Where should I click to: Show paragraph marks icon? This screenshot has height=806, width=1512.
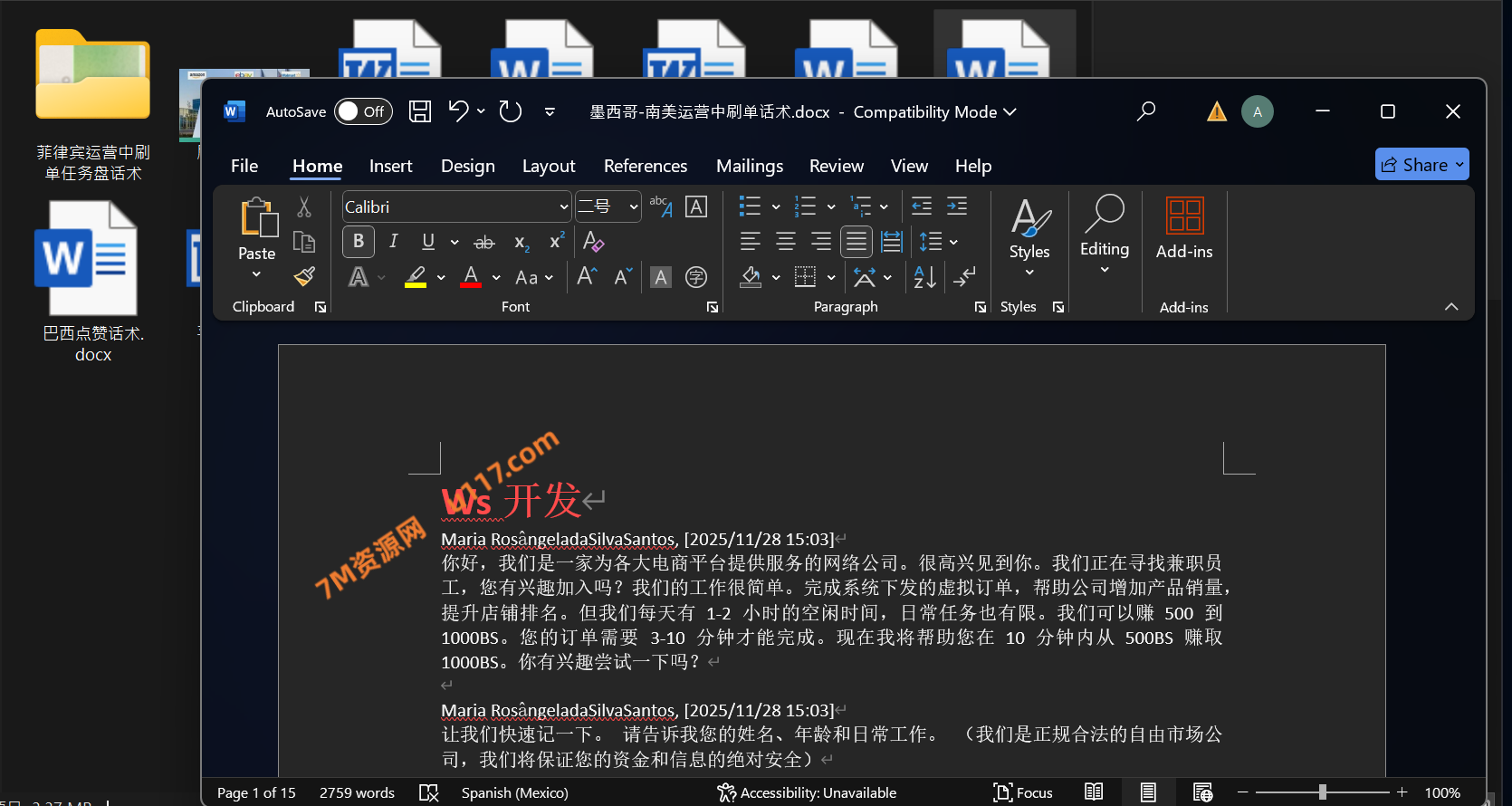coord(965,277)
